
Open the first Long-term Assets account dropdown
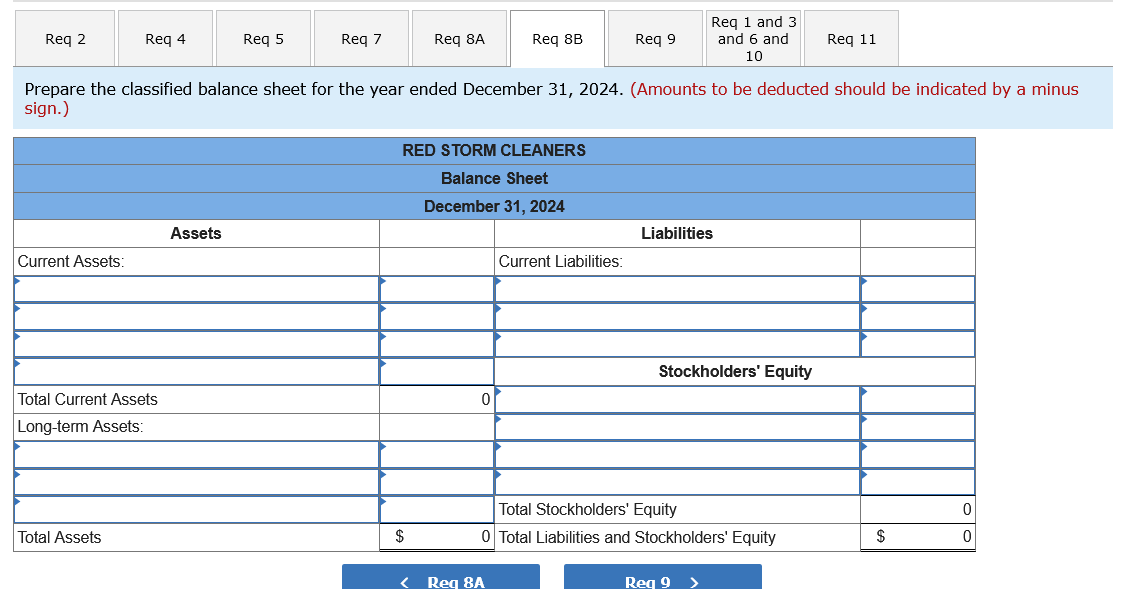pyautogui.click(x=195, y=454)
